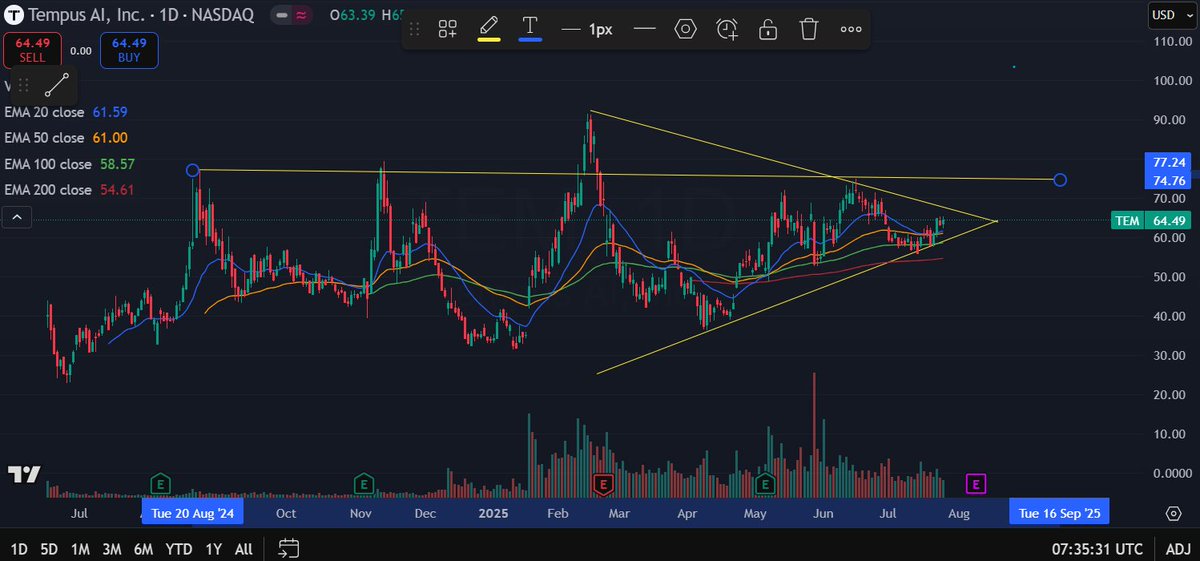Open the line style selector
Screen dimensions: 1200x561
tap(644, 29)
